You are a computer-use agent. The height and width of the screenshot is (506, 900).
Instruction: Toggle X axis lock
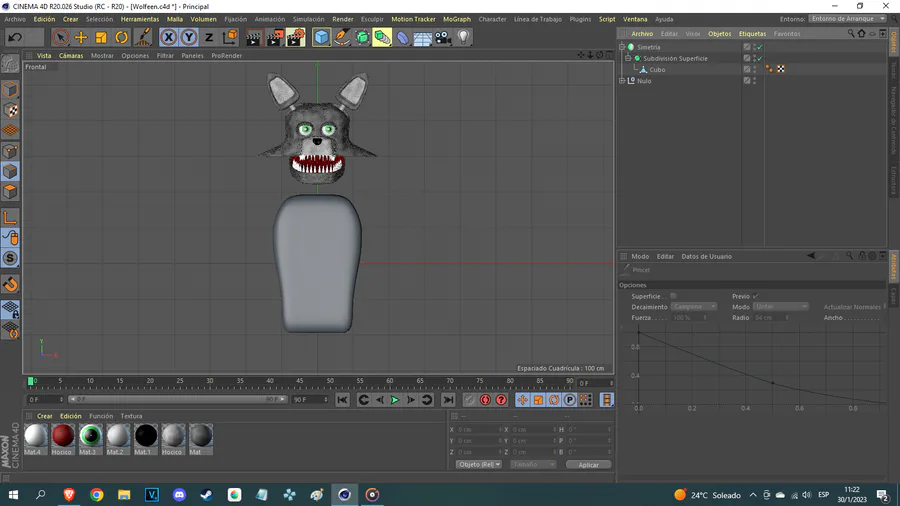[x=168, y=37]
